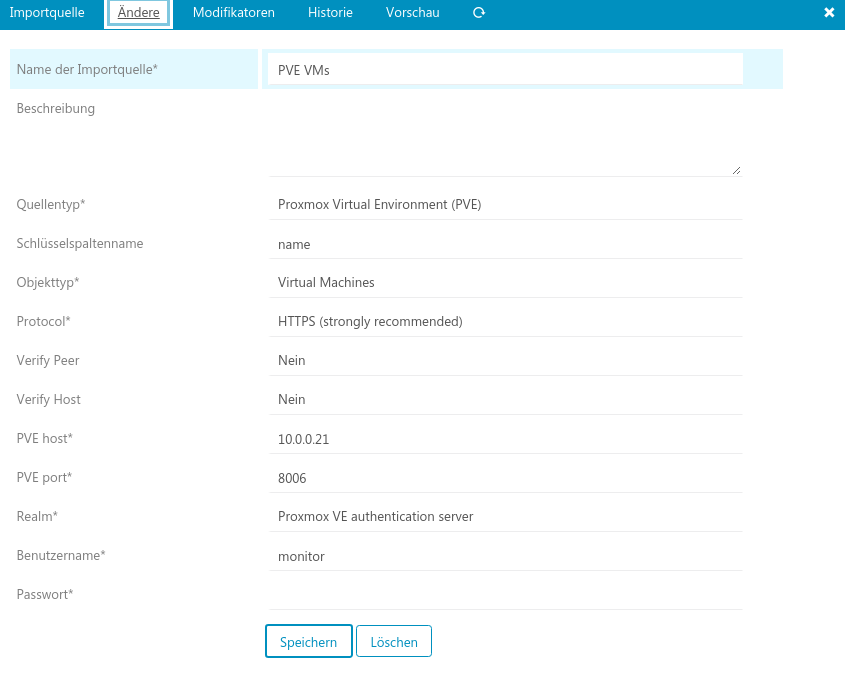The height and width of the screenshot is (678, 845).
Task: Click the 'Realm*' label
Action: (x=37, y=516)
